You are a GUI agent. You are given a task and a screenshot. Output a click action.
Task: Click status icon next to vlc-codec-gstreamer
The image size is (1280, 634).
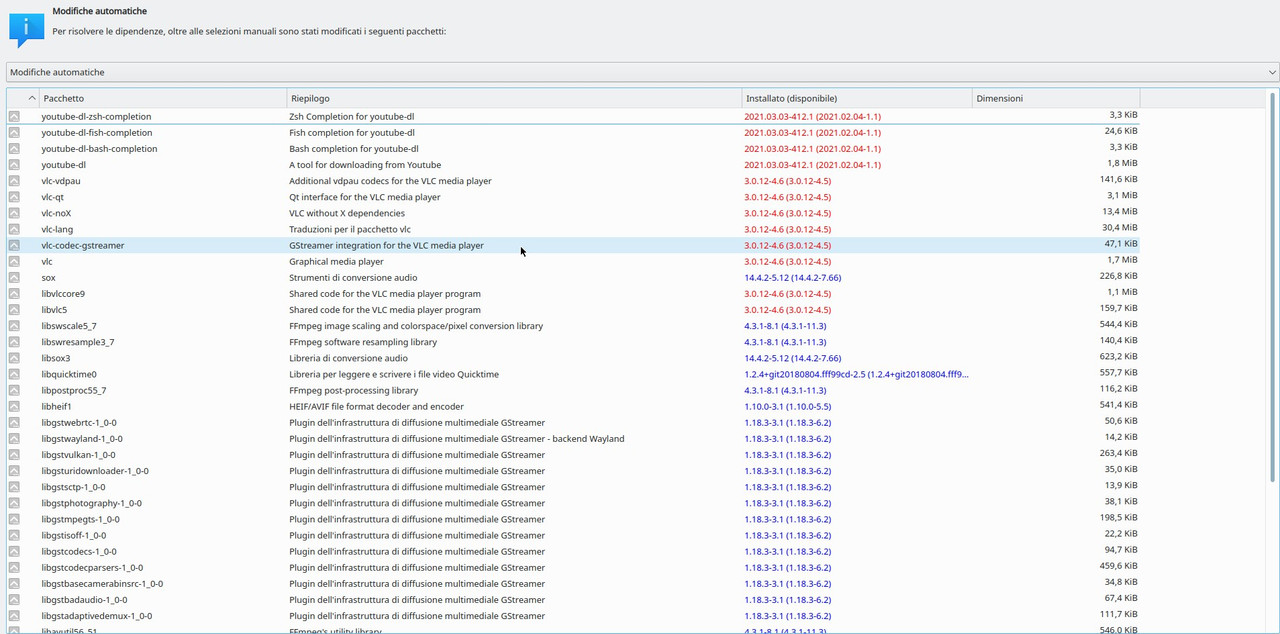14,245
